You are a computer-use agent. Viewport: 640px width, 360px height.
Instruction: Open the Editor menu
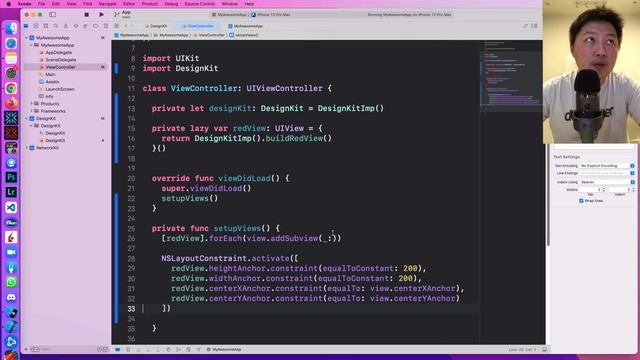pyautogui.click(x=129, y=4)
